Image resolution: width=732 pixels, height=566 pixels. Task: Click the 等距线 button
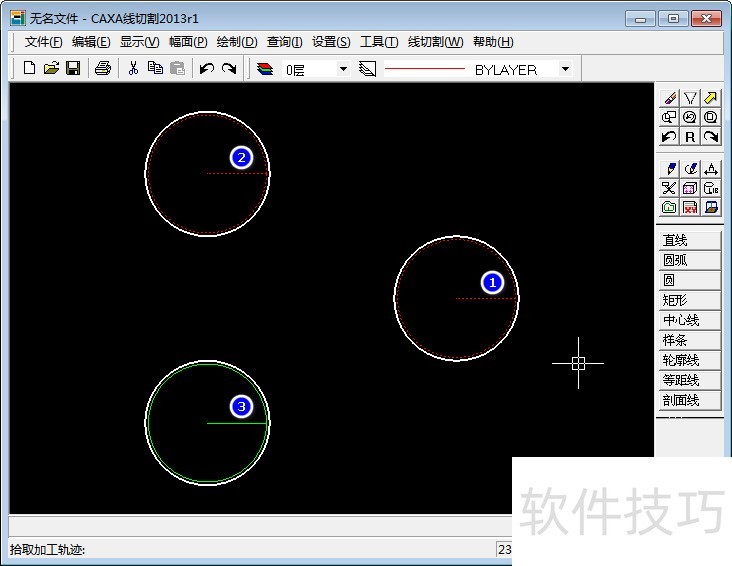click(688, 380)
